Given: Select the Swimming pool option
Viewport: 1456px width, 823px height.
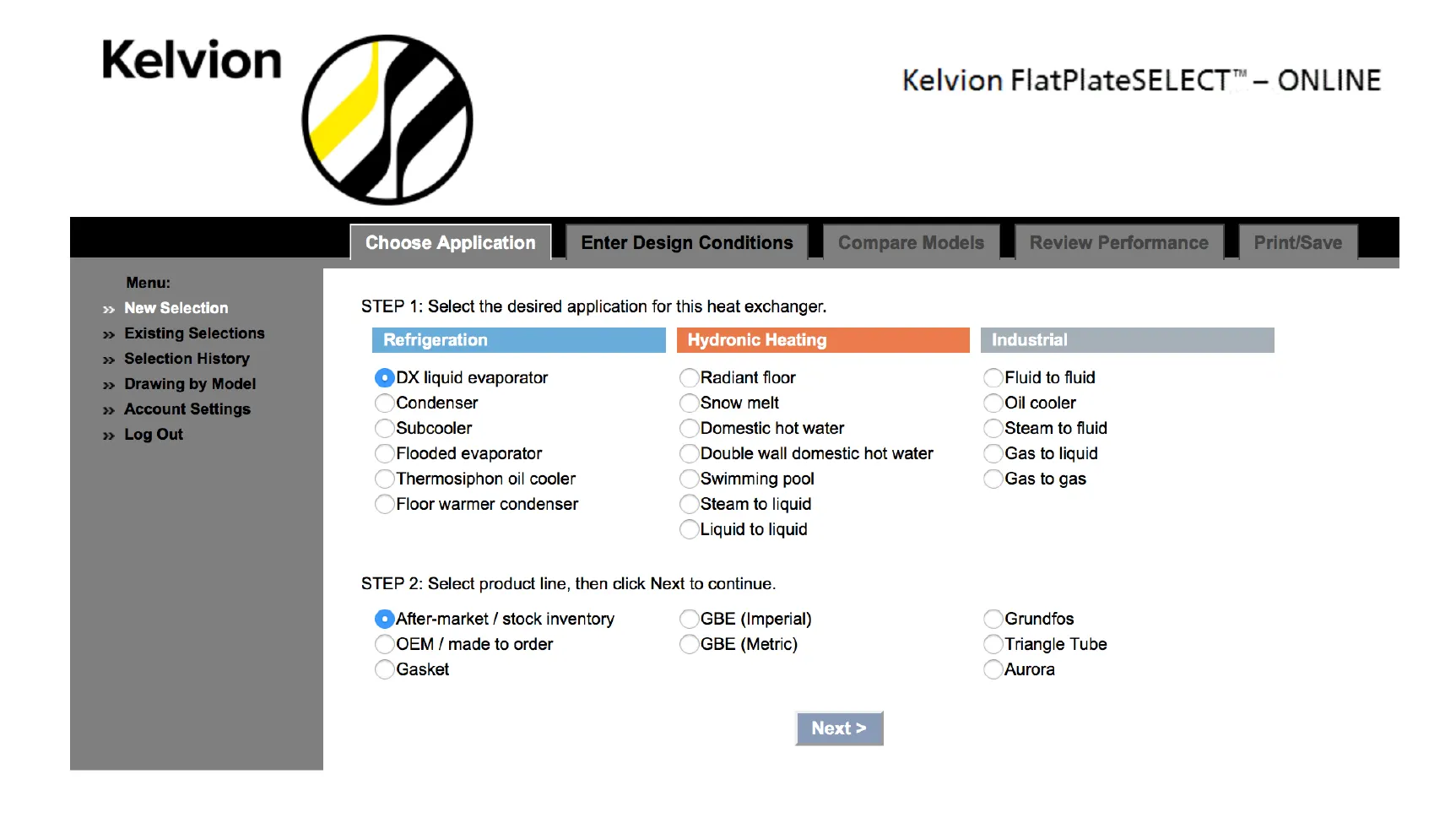Looking at the screenshot, I should (x=689, y=479).
